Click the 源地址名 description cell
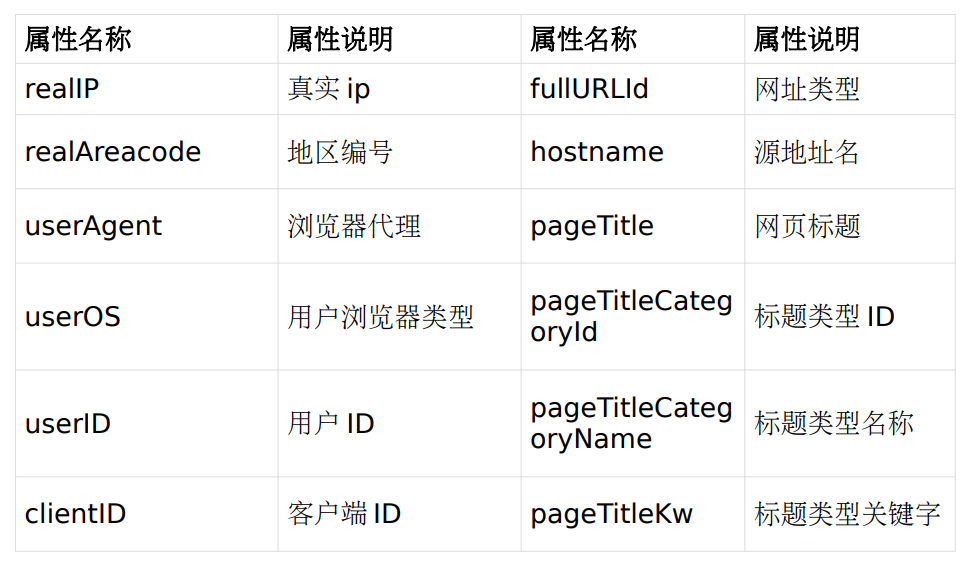 pyautogui.click(x=806, y=152)
